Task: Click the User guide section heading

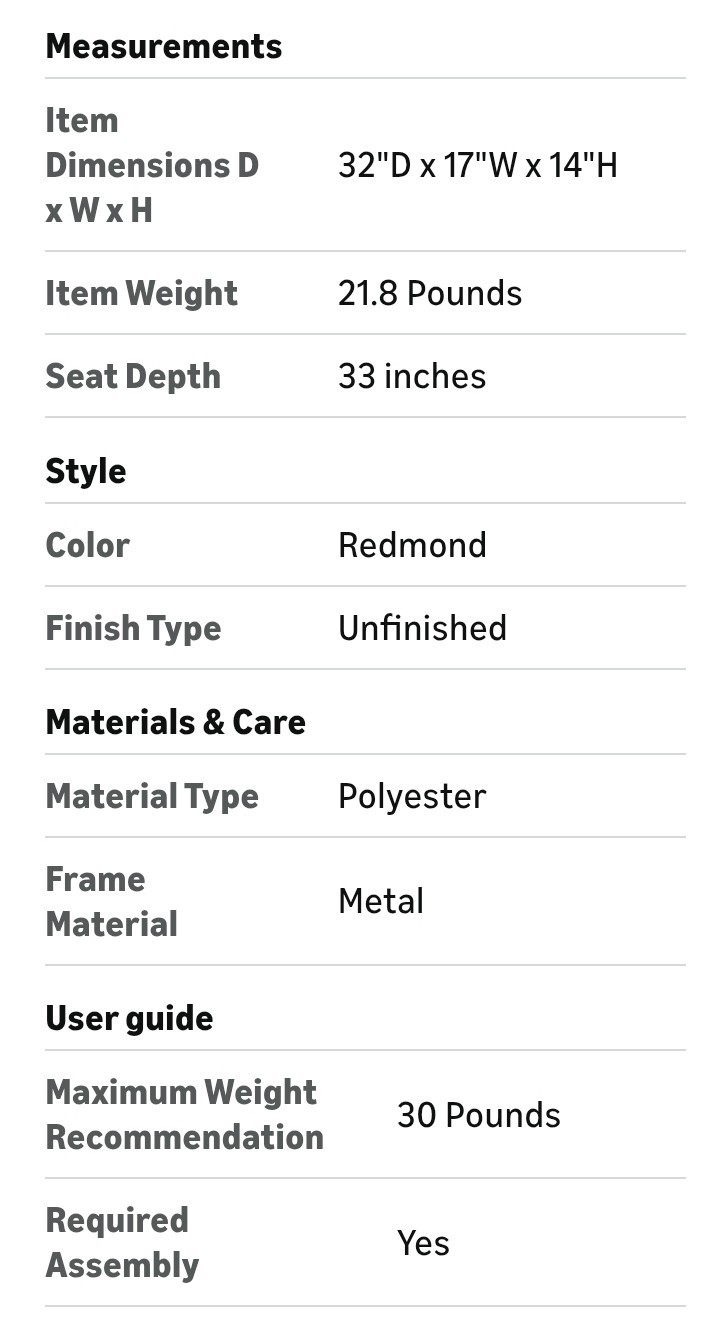Action: coord(129,1018)
